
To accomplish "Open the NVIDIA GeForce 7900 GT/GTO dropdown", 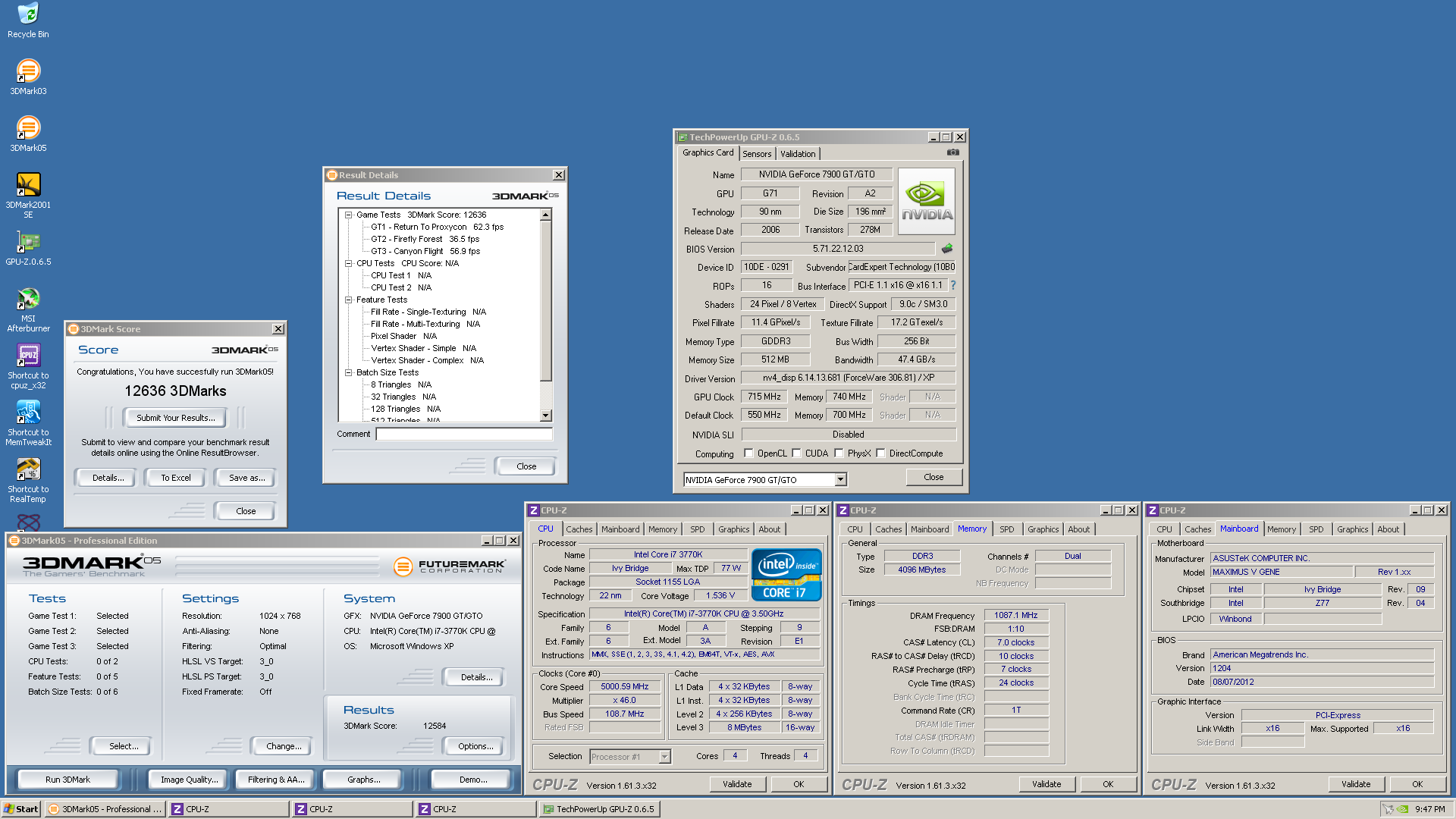I will coord(840,479).
